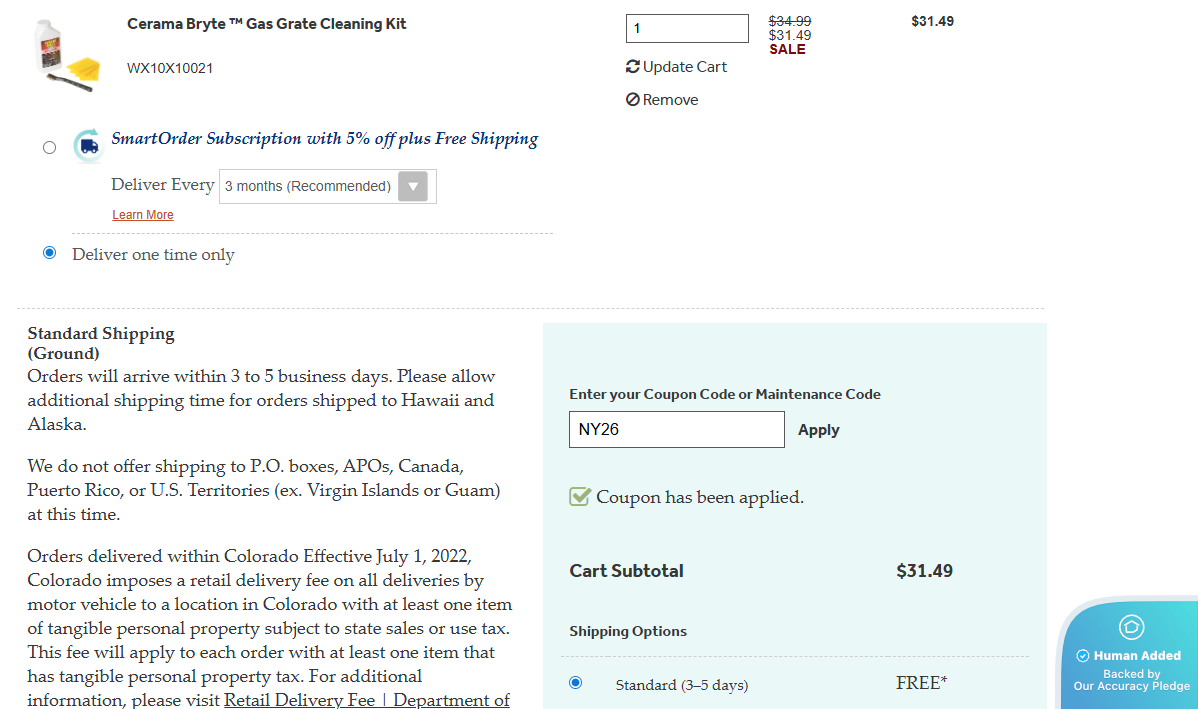Viewport: 1198px width, 709px height.
Task: Click the Cerama Bryte kit product thumbnail
Action: (x=64, y=56)
